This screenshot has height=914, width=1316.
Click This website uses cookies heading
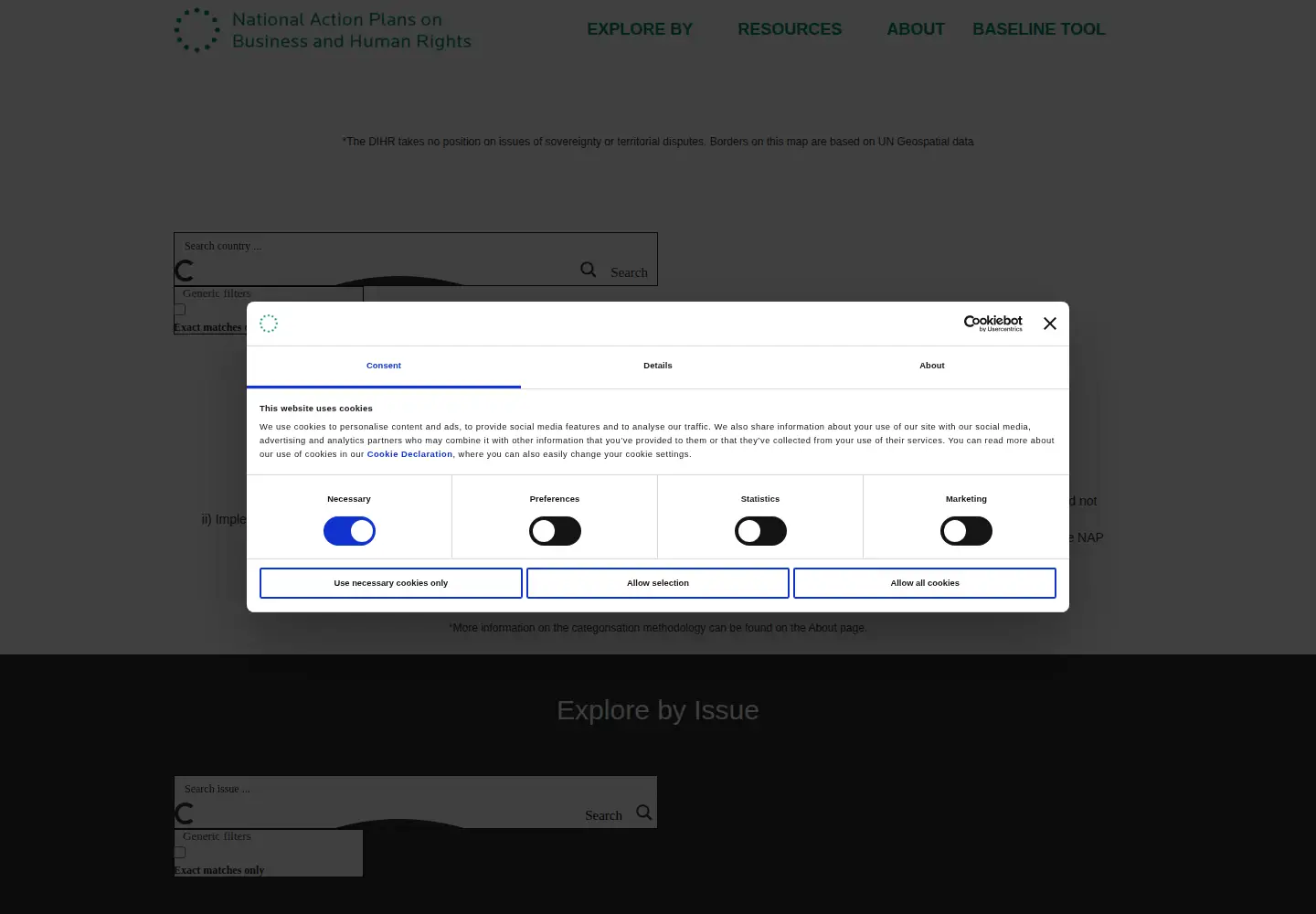tap(316, 409)
